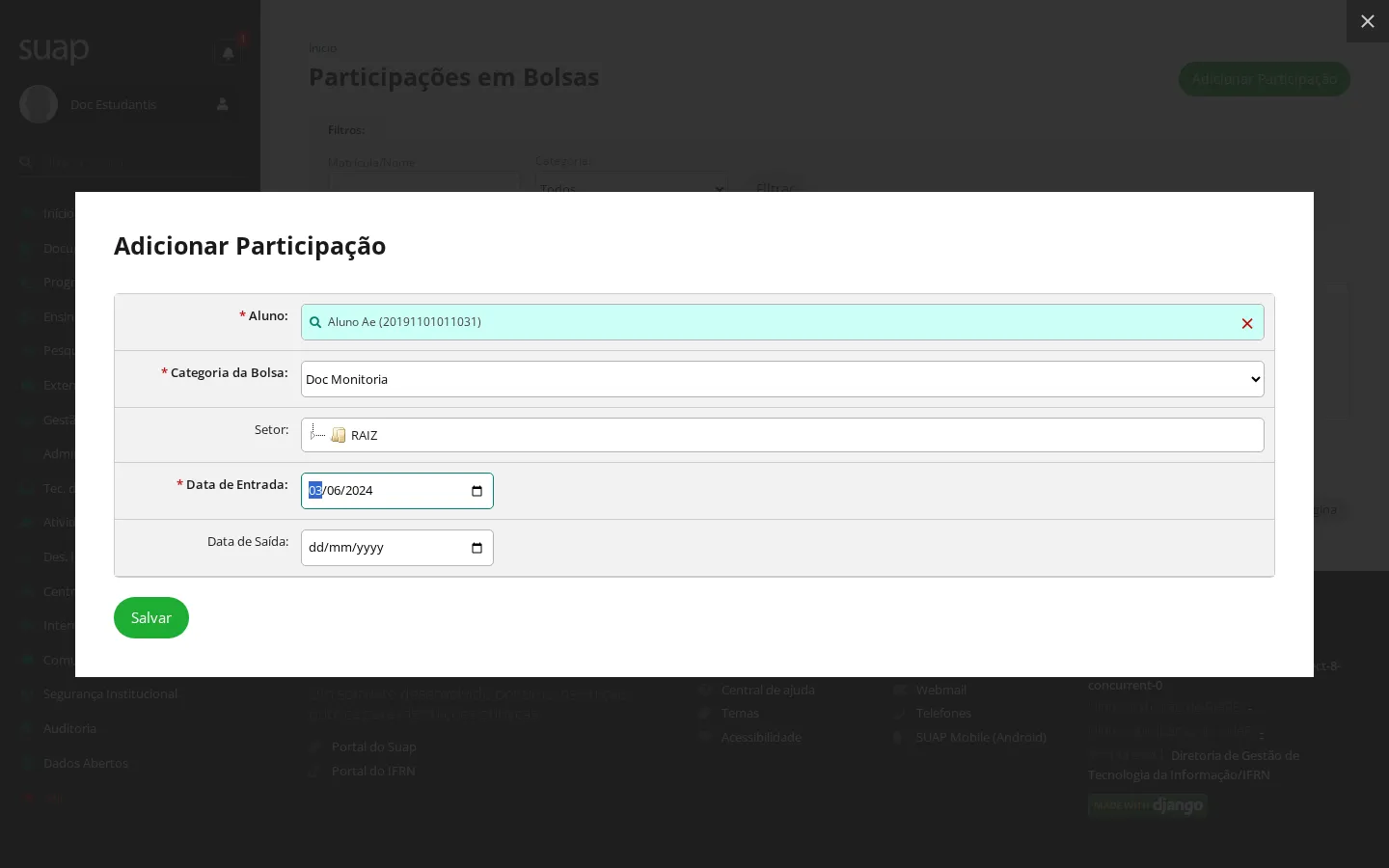Viewport: 1389px width, 868px height.
Task: Open SUAP Mobile (Android) footer link
Action: pyautogui.click(x=981, y=737)
